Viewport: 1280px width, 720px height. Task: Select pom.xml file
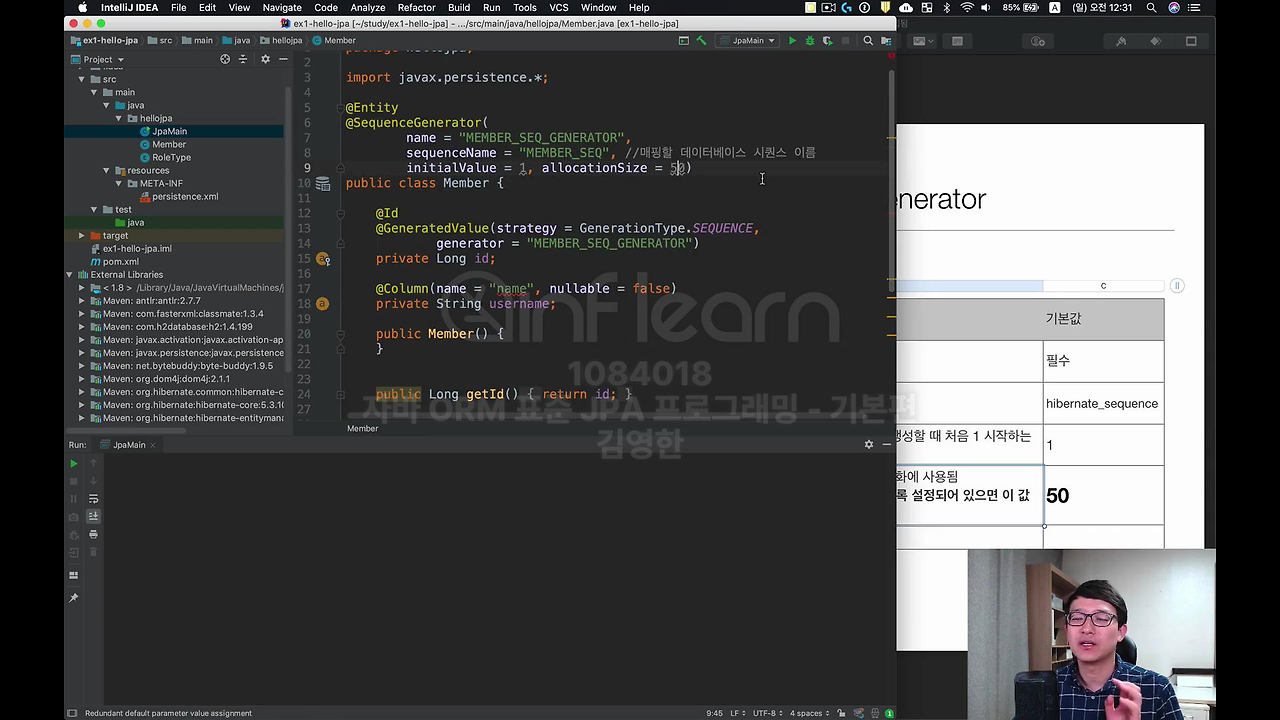click(121, 261)
